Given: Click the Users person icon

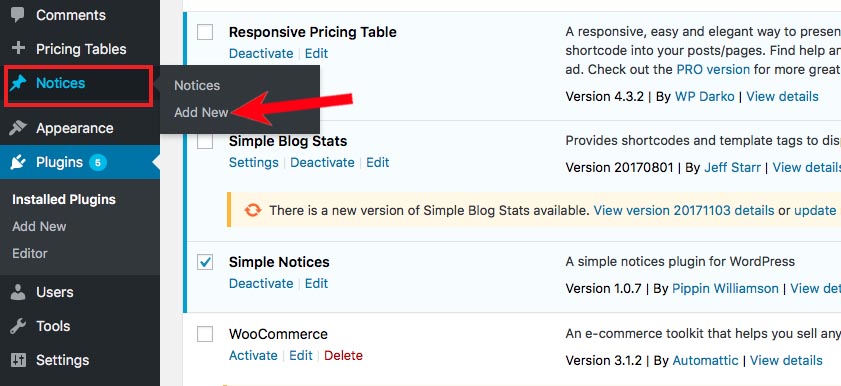Looking at the screenshot, I should point(18,292).
